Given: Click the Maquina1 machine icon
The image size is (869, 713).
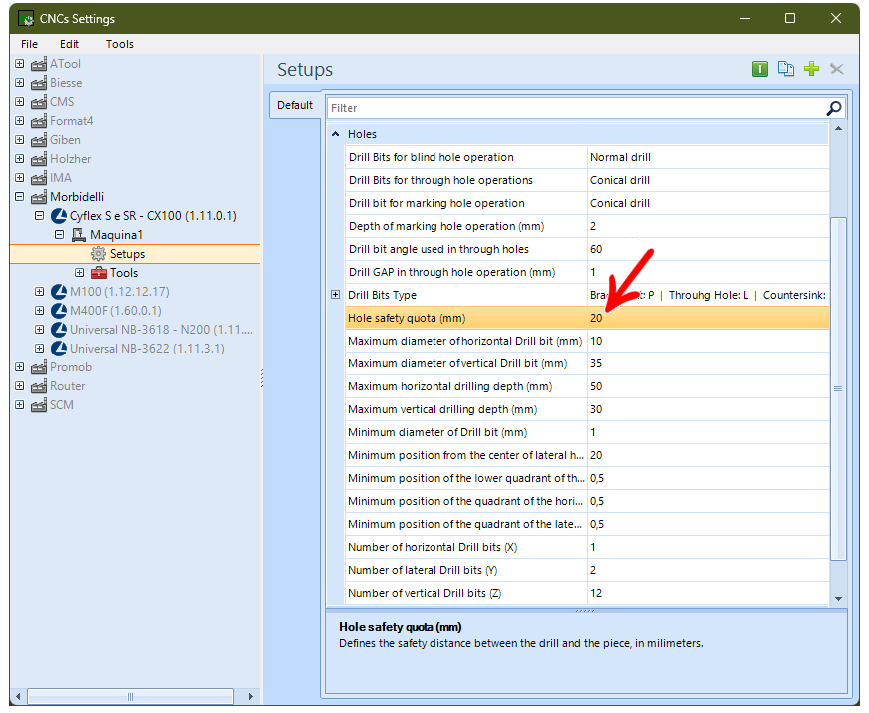Looking at the screenshot, I should [79, 235].
